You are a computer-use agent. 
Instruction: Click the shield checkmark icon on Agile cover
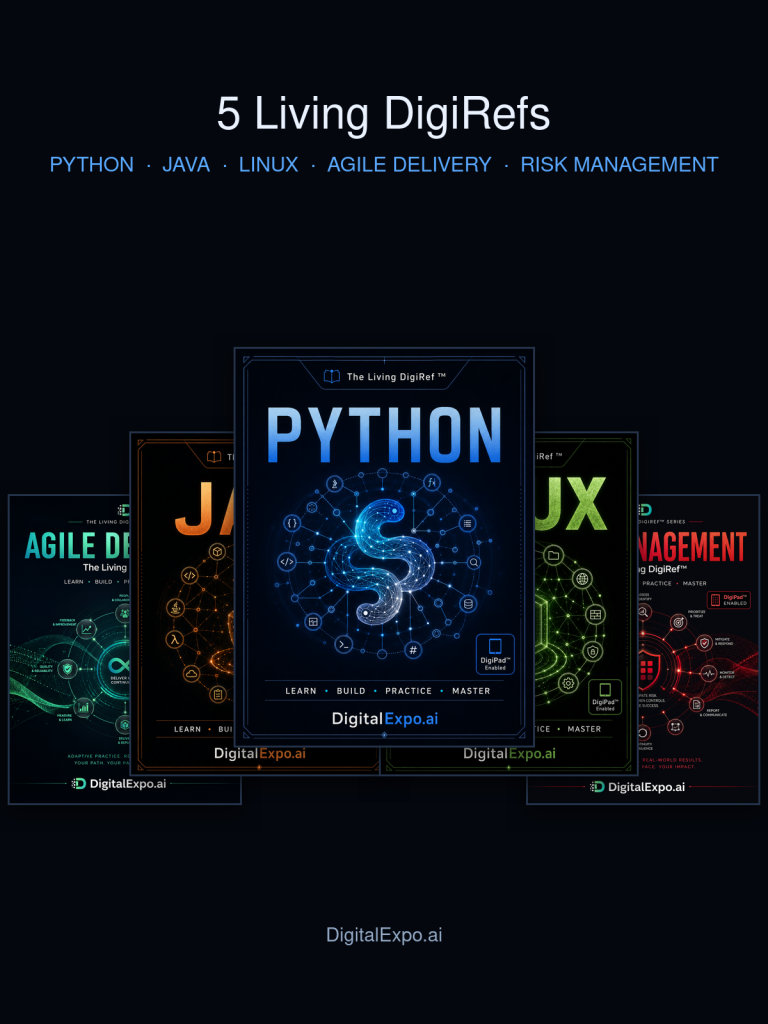point(67,668)
